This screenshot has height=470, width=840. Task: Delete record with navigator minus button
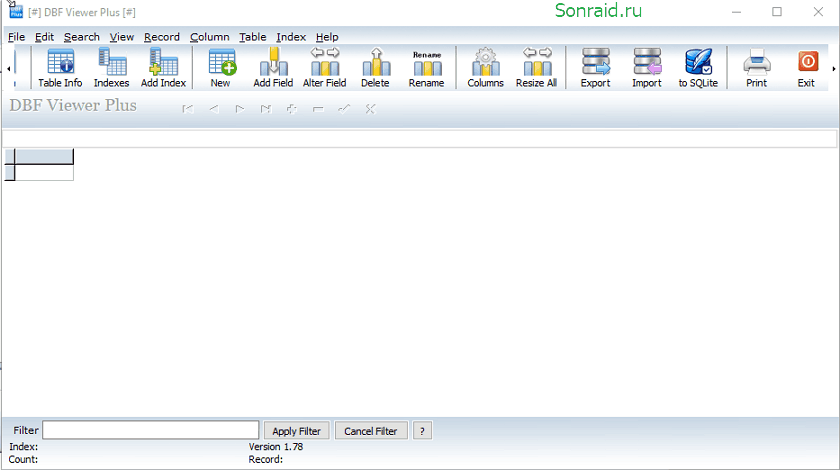(318, 109)
